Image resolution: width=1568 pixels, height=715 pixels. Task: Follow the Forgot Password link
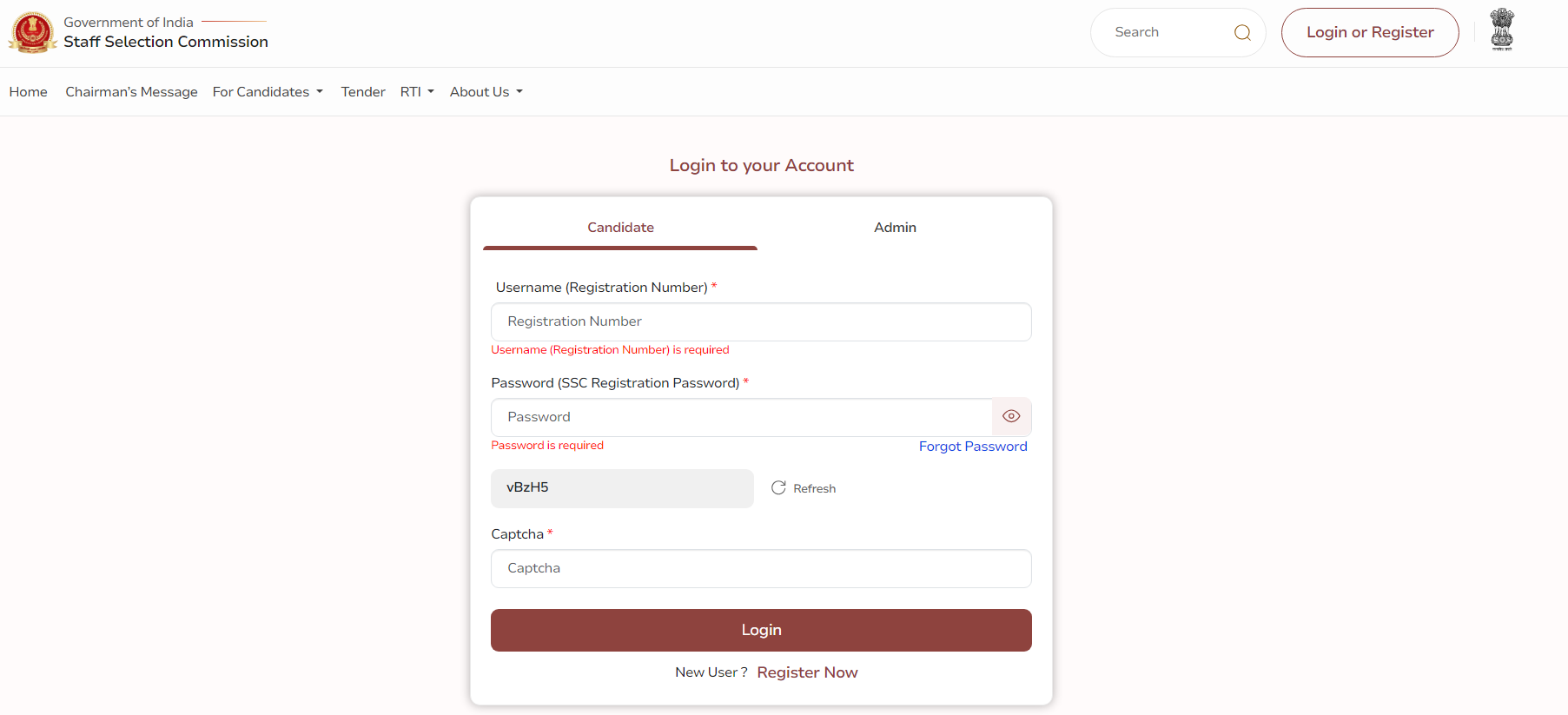coord(973,447)
